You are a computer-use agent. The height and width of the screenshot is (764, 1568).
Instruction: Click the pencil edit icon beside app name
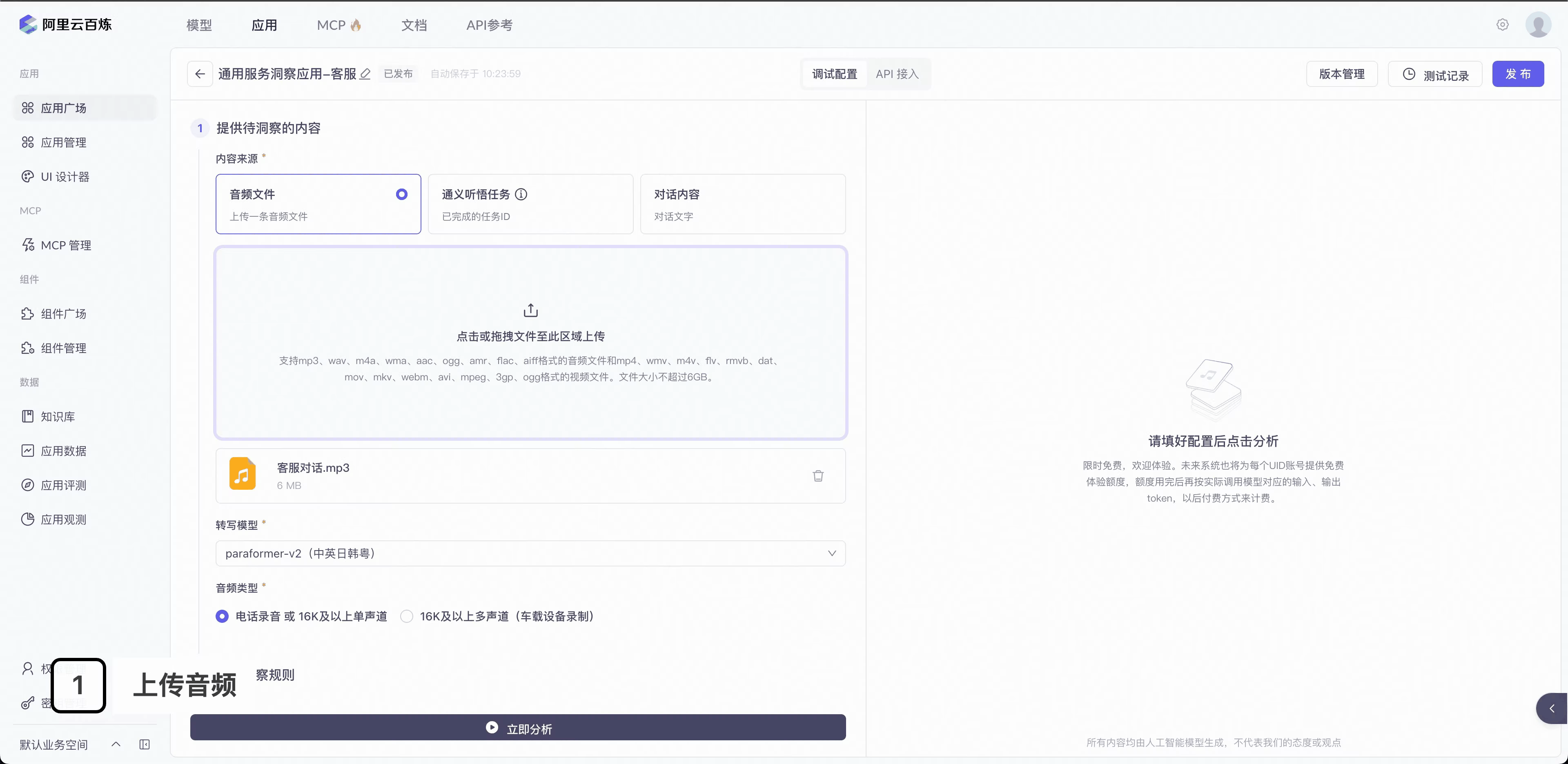[x=365, y=73]
